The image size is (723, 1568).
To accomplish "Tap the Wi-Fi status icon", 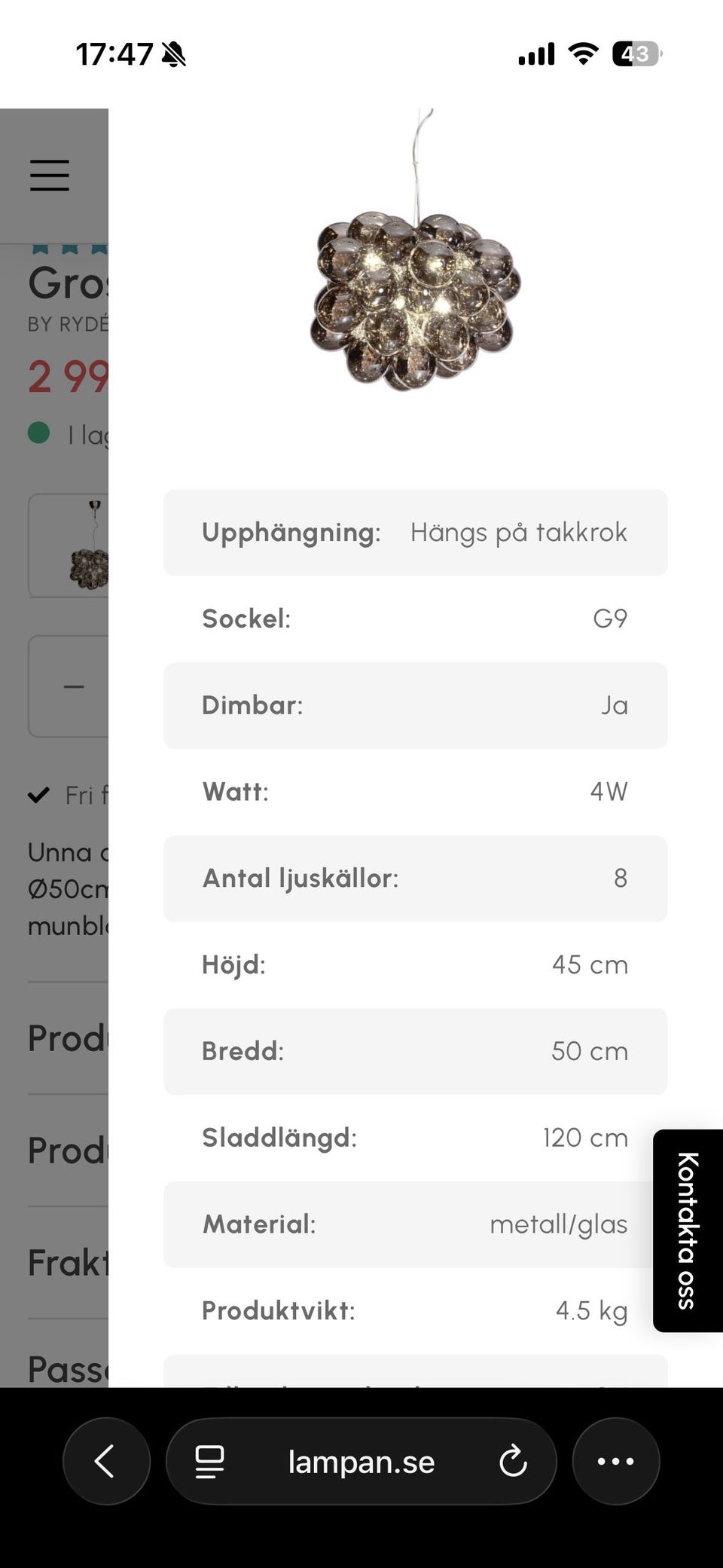I will point(583,53).
